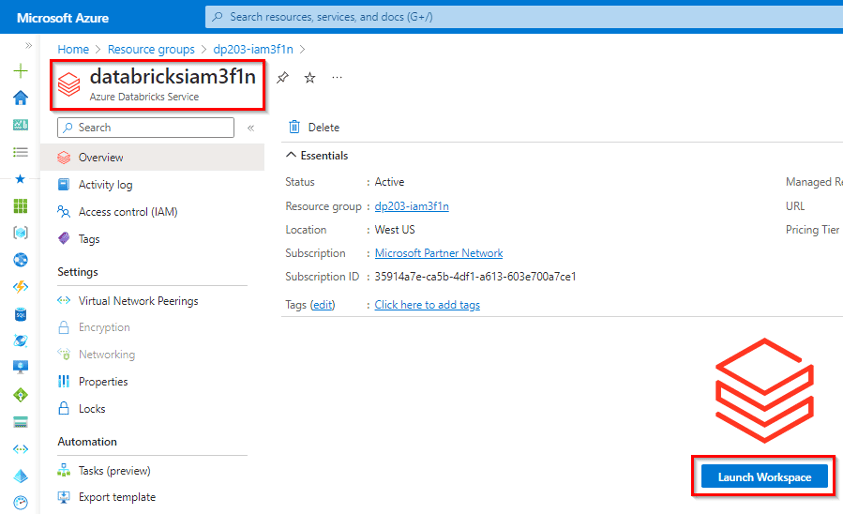The height and width of the screenshot is (514, 844).
Task: Go to Home in the breadcrumb
Action: (x=73, y=50)
